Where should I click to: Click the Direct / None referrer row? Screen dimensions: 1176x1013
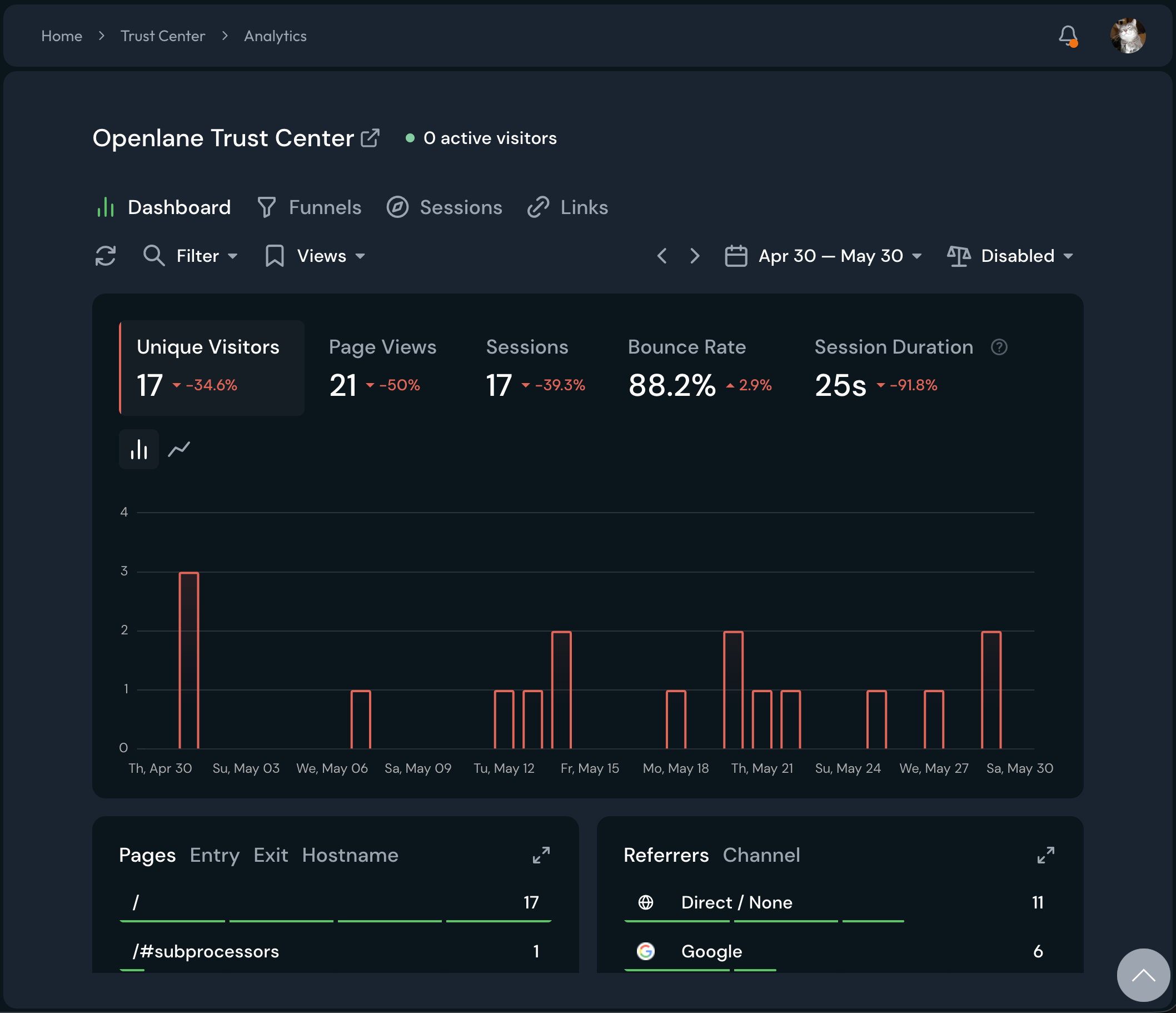pos(839,902)
